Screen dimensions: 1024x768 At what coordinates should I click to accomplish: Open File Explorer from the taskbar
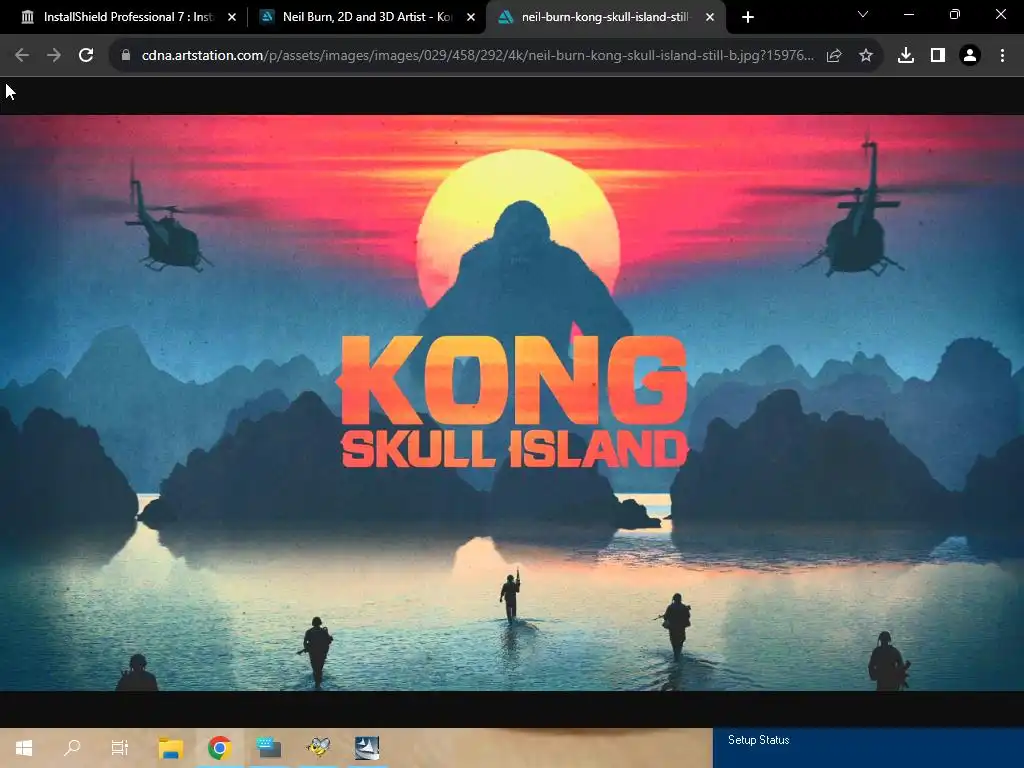tap(171, 748)
